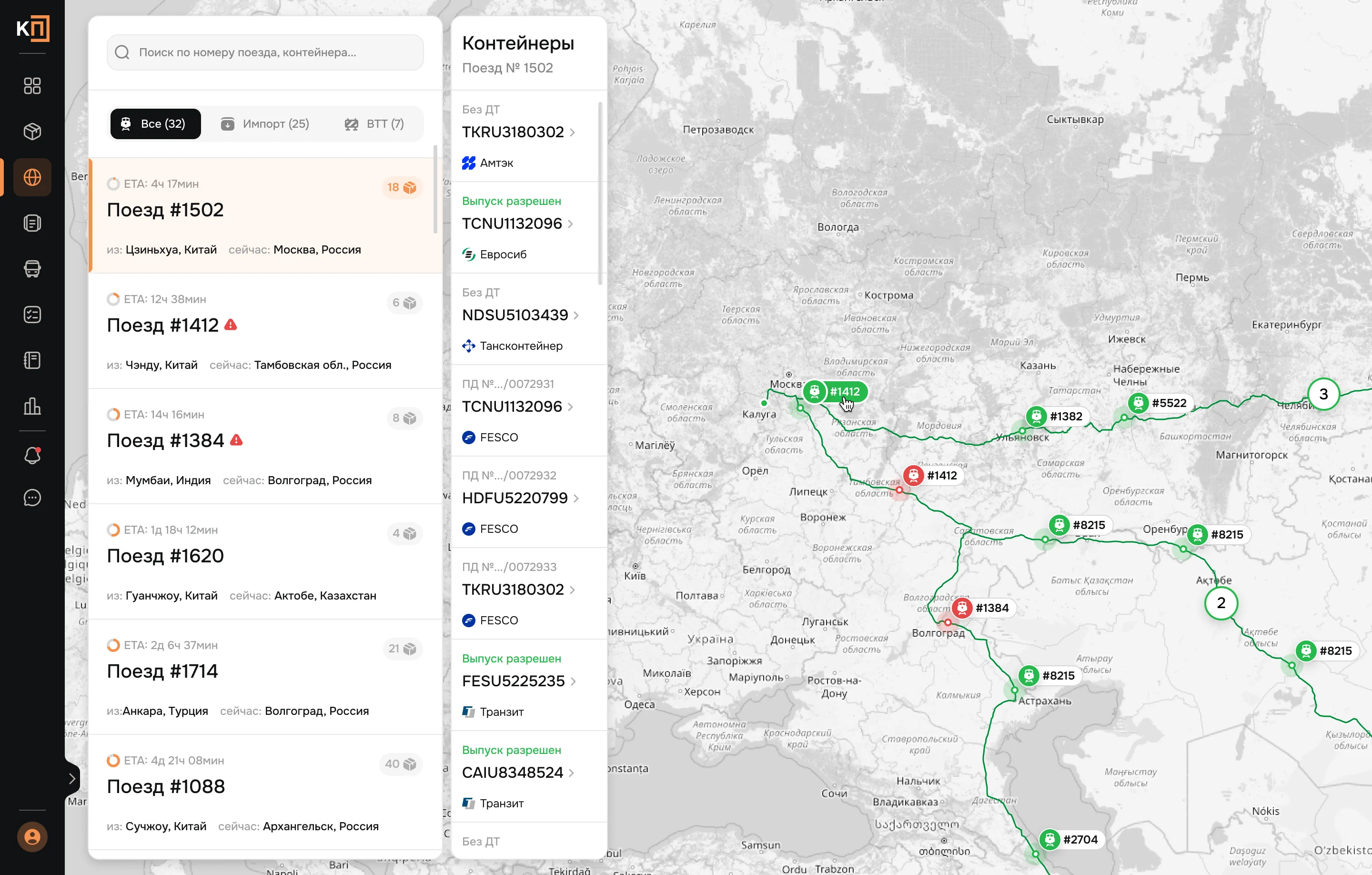Click the 18 containers badge on #1502

(402, 188)
